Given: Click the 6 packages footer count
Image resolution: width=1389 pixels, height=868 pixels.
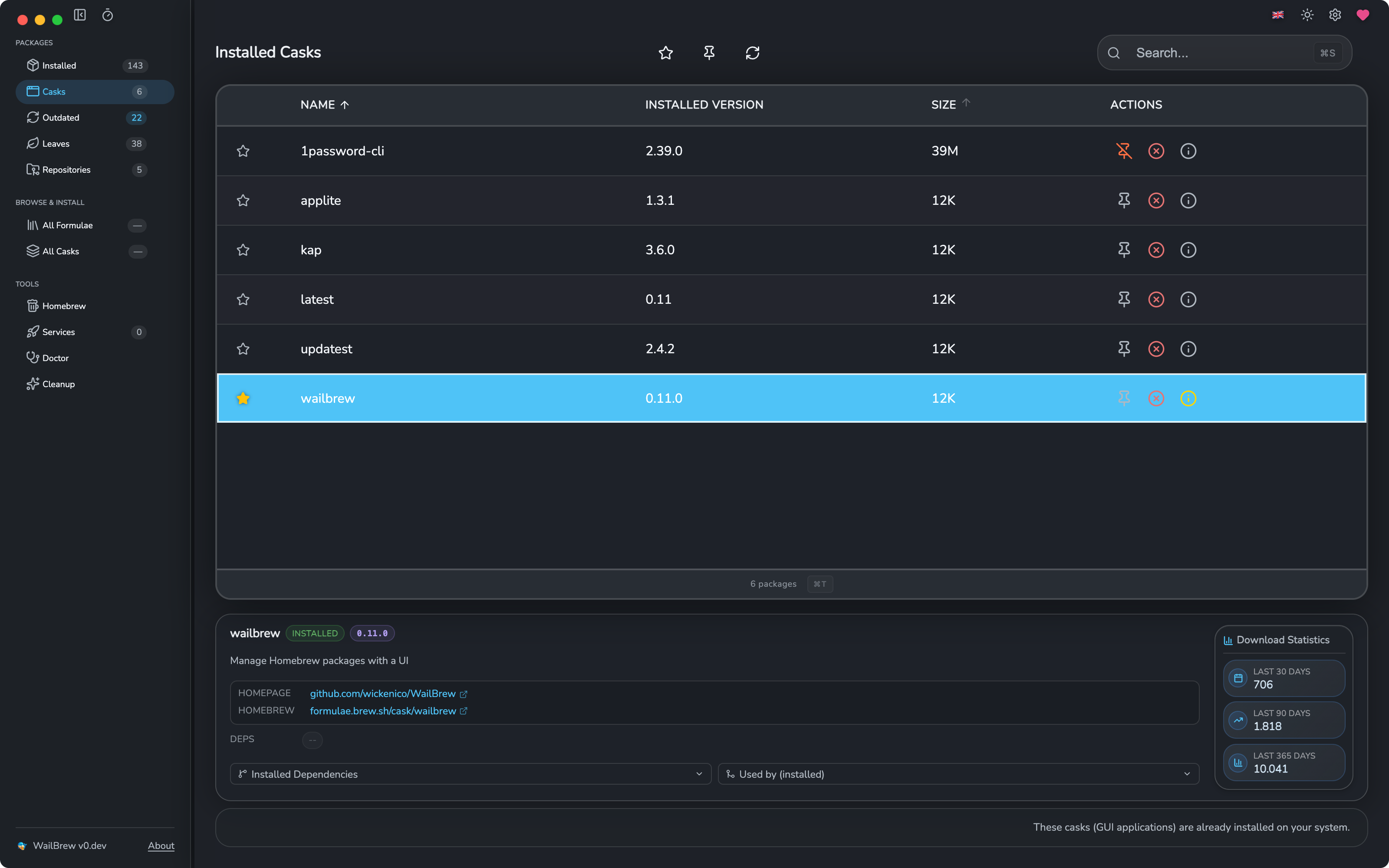Looking at the screenshot, I should (x=773, y=584).
